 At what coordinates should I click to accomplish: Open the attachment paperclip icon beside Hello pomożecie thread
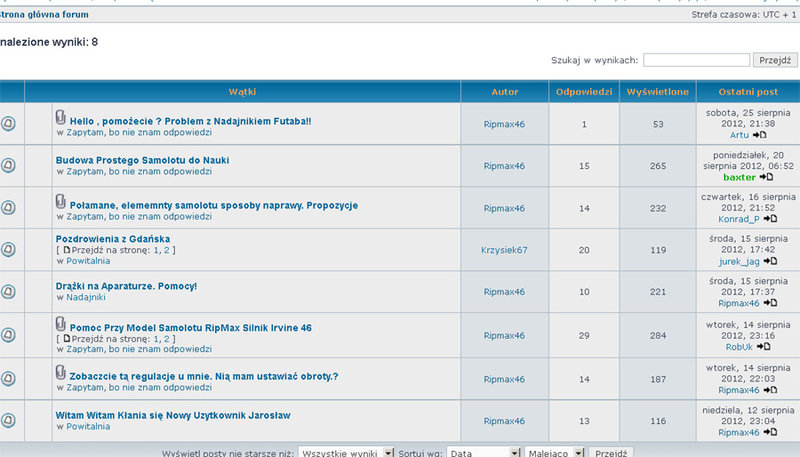point(61,118)
